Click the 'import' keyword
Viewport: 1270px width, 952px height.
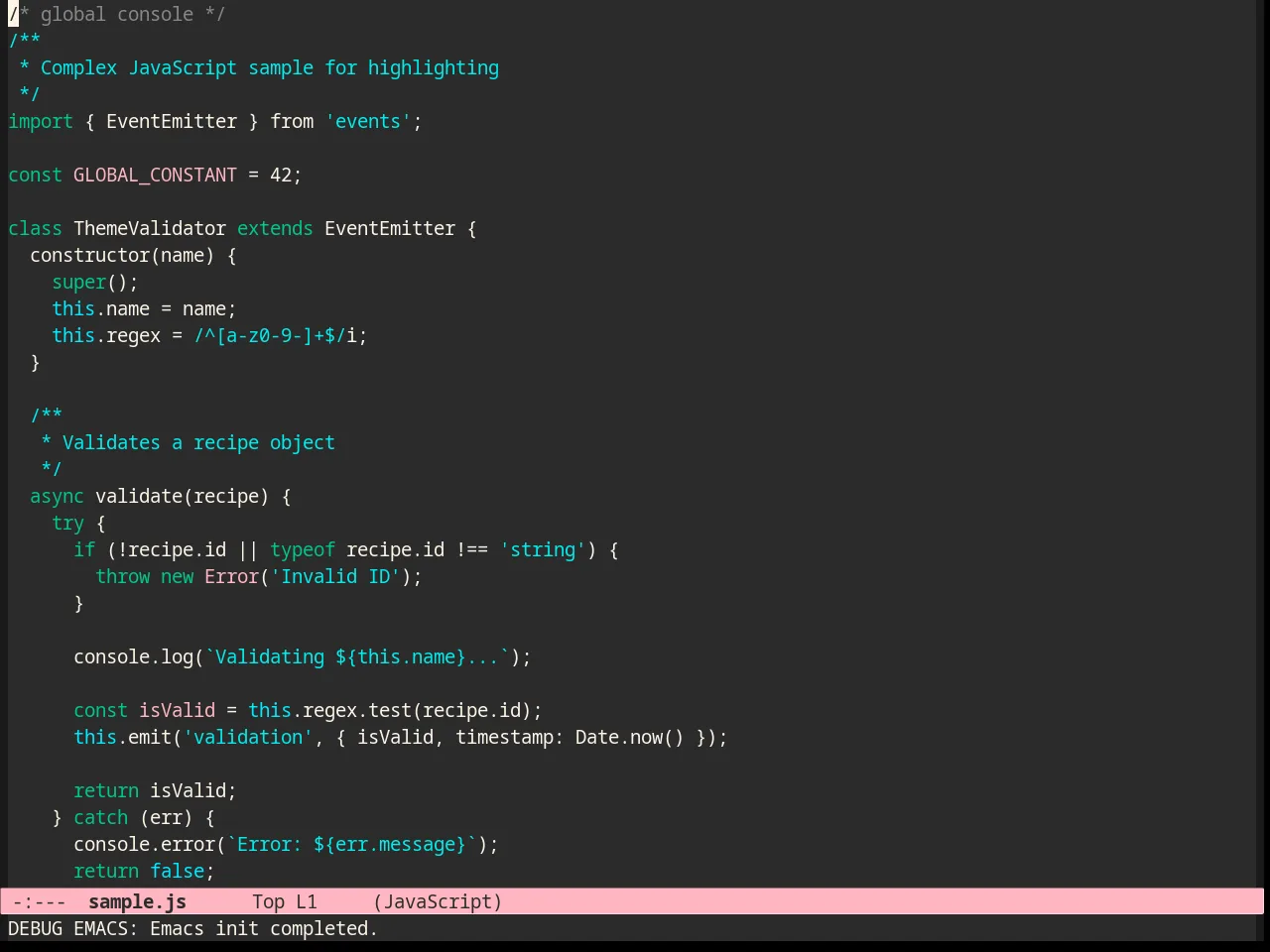coord(41,121)
